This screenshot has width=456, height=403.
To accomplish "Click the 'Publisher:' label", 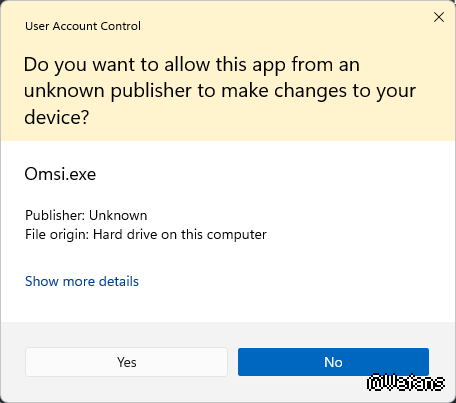I will point(55,215).
